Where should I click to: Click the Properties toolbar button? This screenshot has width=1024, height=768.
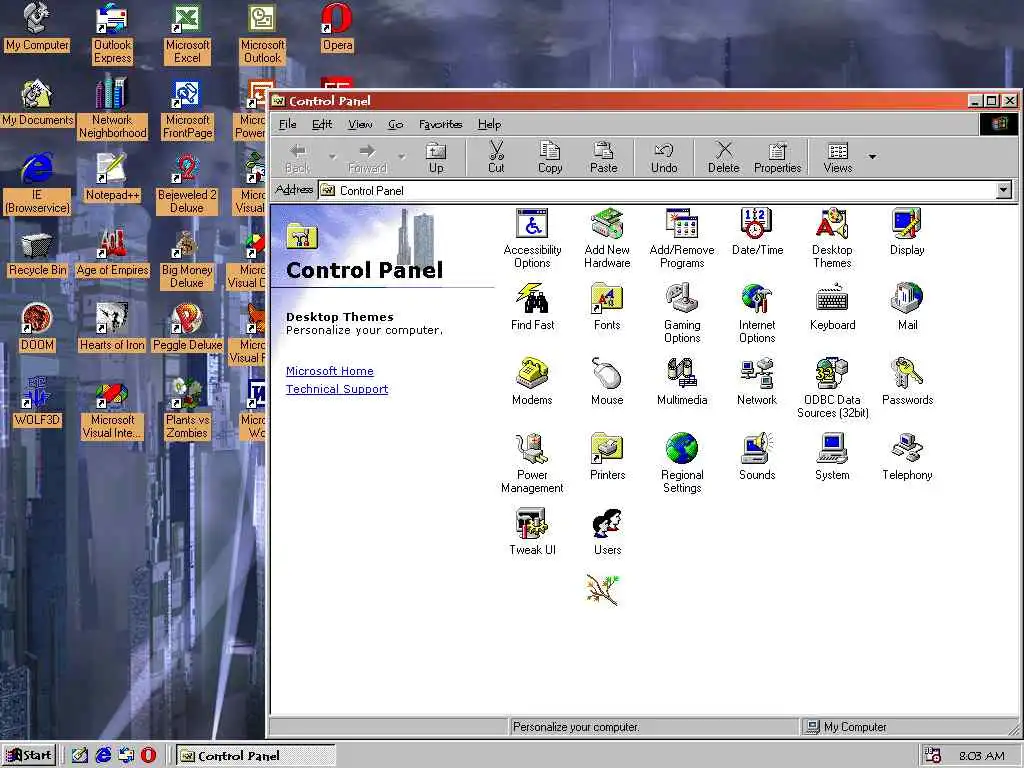[777, 159]
